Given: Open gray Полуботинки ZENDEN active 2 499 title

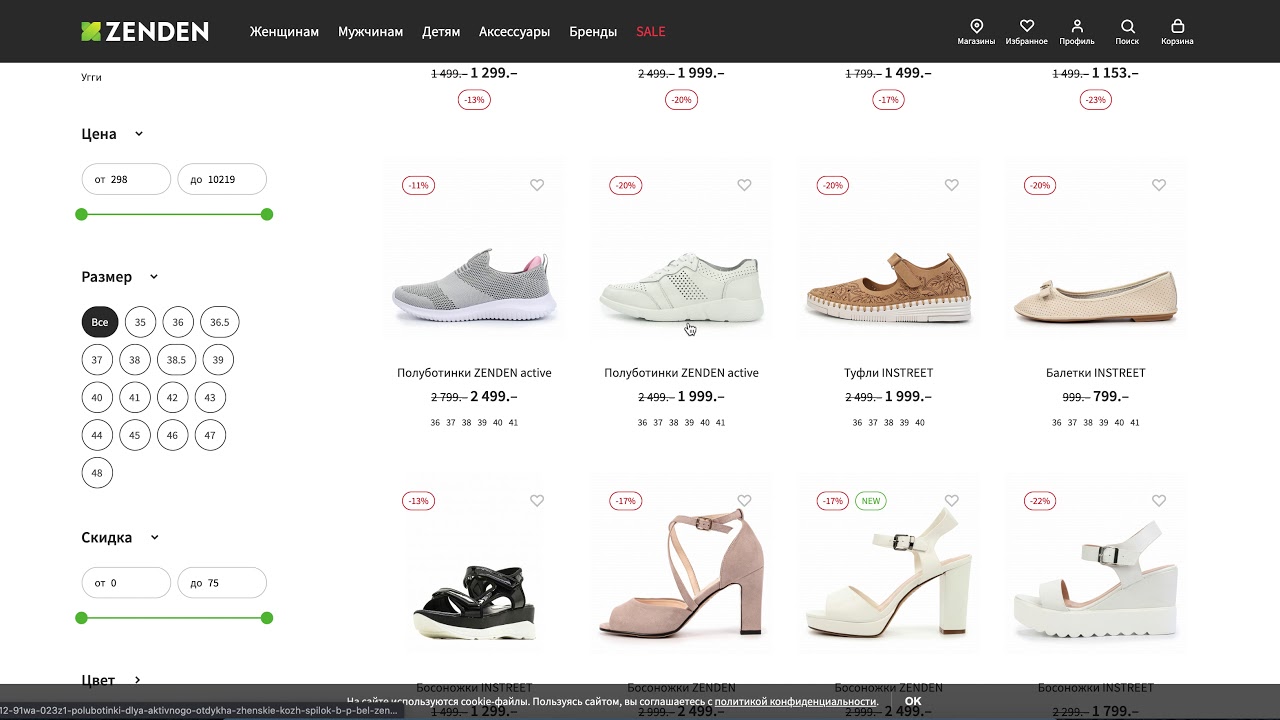Looking at the screenshot, I should pyautogui.click(x=474, y=373).
